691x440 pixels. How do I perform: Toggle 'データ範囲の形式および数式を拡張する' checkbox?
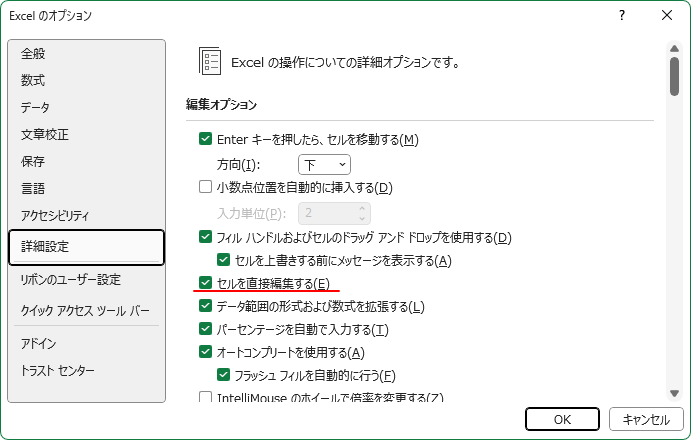point(205,306)
